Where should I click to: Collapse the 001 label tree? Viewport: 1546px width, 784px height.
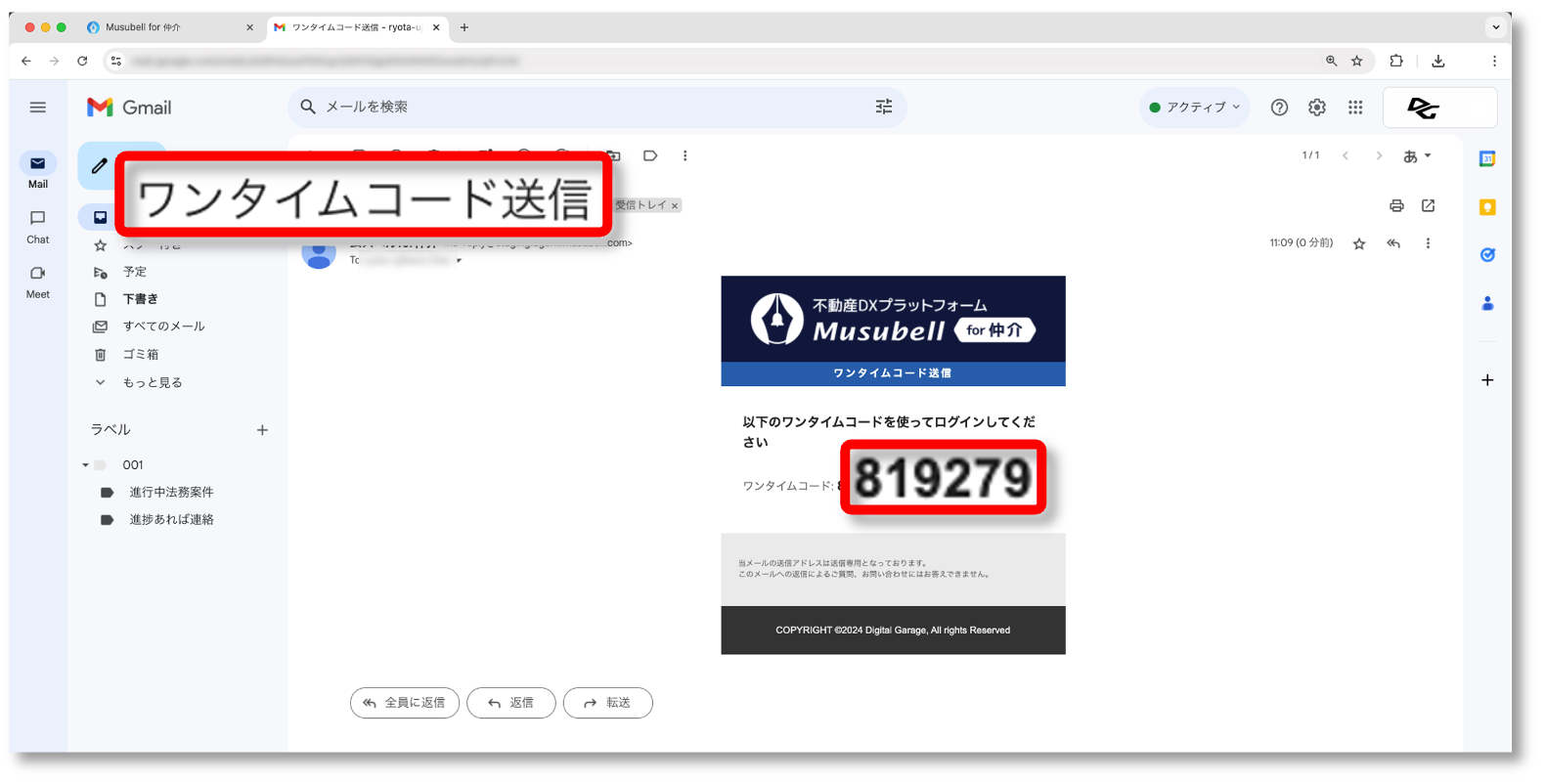pos(85,465)
